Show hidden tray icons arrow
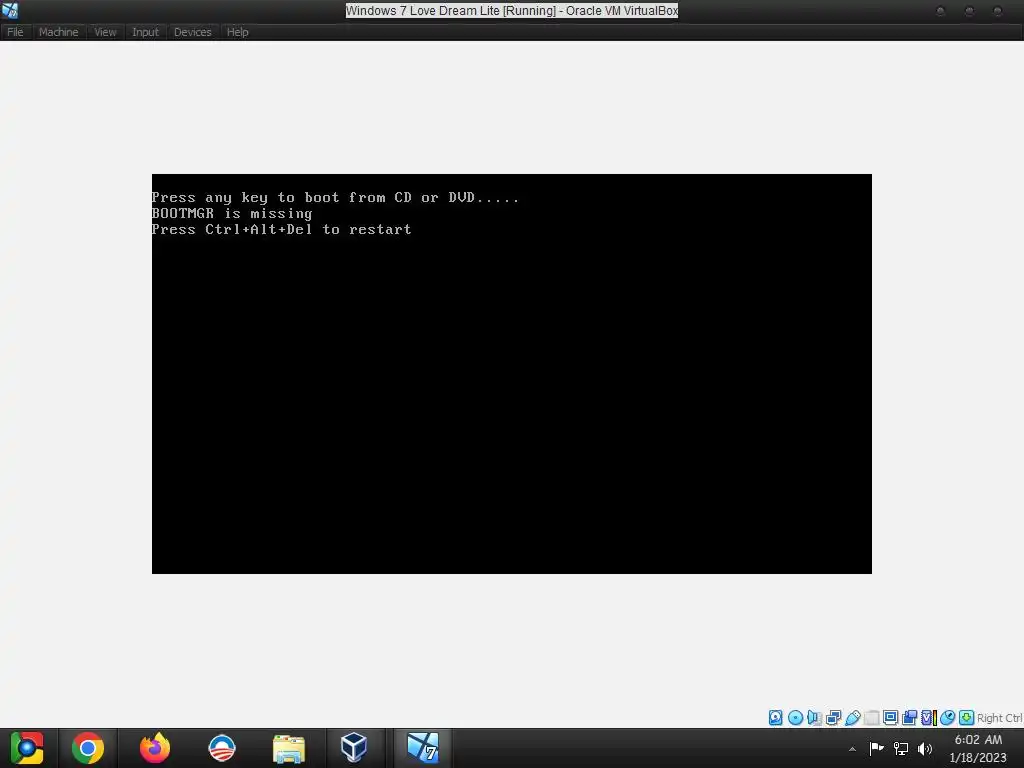 click(x=852, y=749)
